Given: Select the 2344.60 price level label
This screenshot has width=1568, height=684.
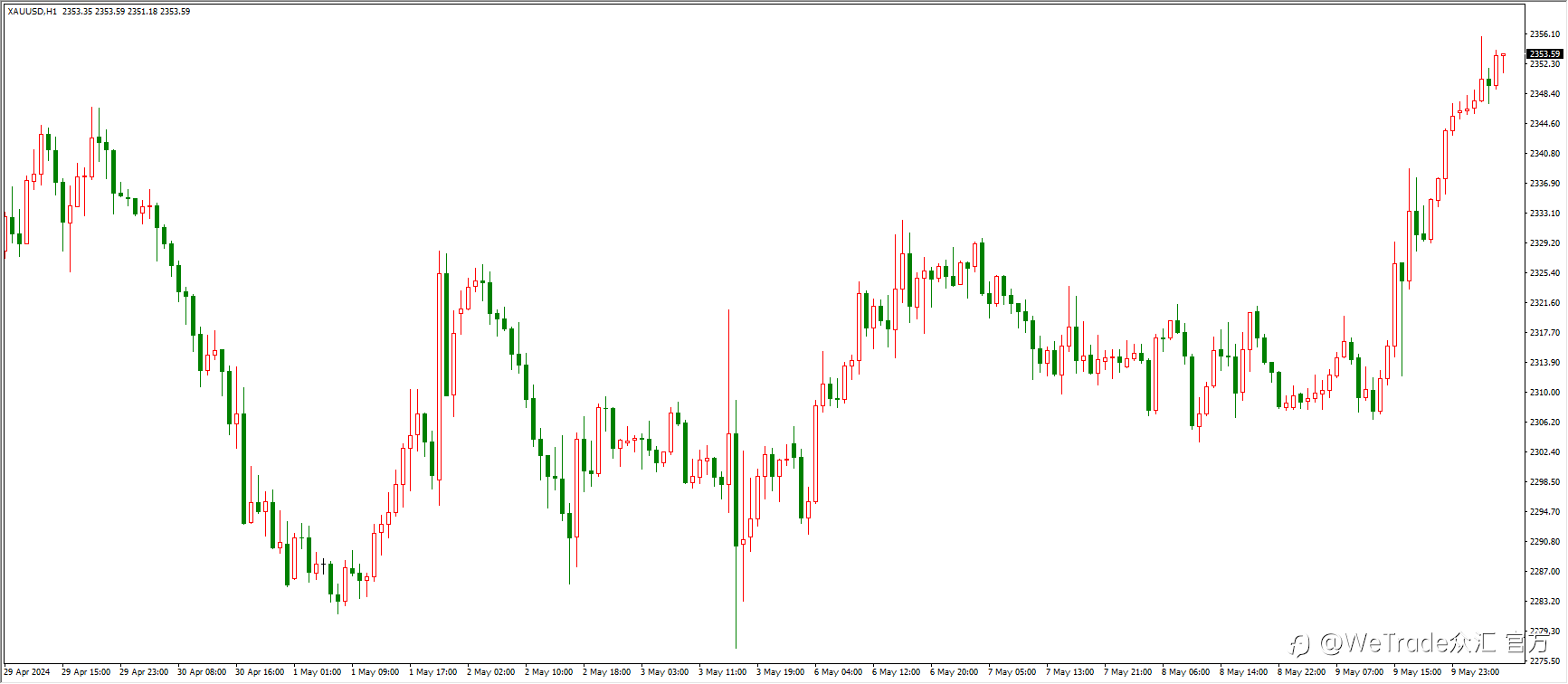Looking at the screenshot, I should point(1544,124).
